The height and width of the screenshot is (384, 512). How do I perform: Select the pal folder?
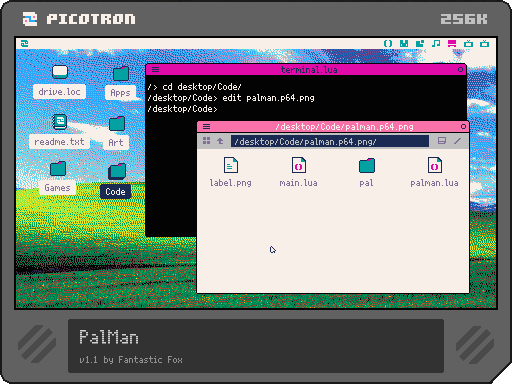[367, 172]
